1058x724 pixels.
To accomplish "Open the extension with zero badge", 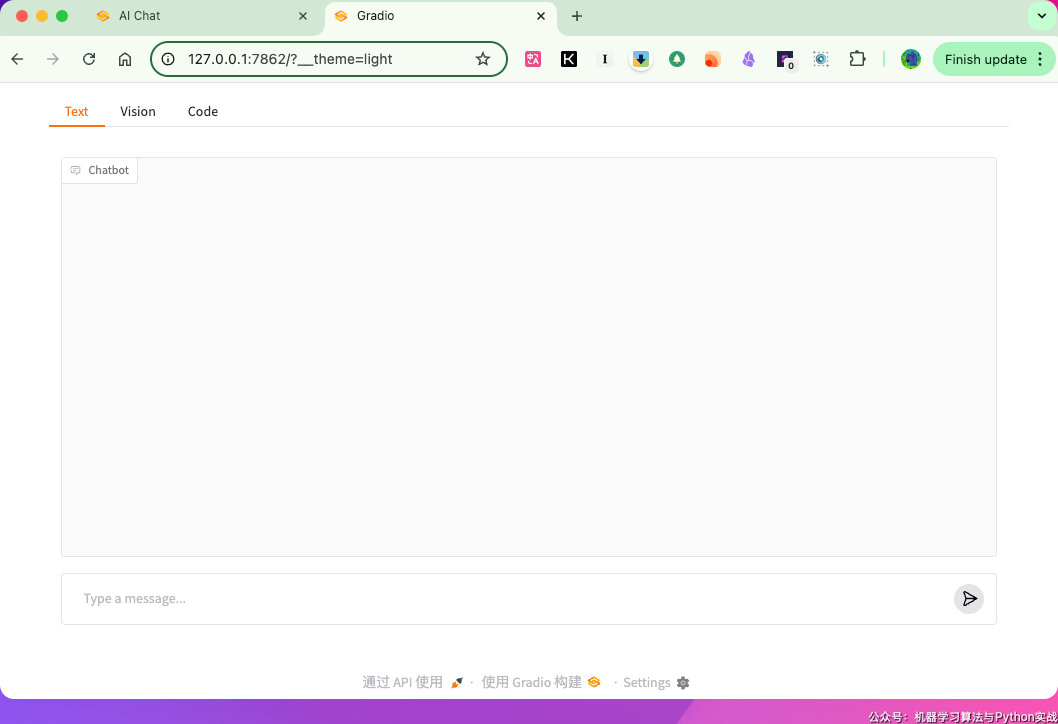I will (x=785, y=60).
